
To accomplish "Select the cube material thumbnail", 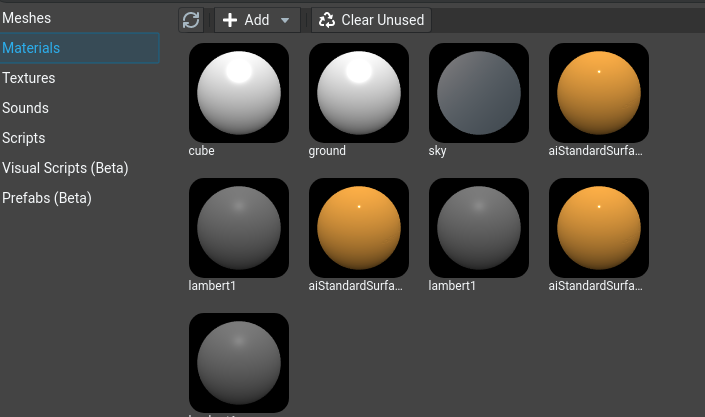I will [239, 93].
